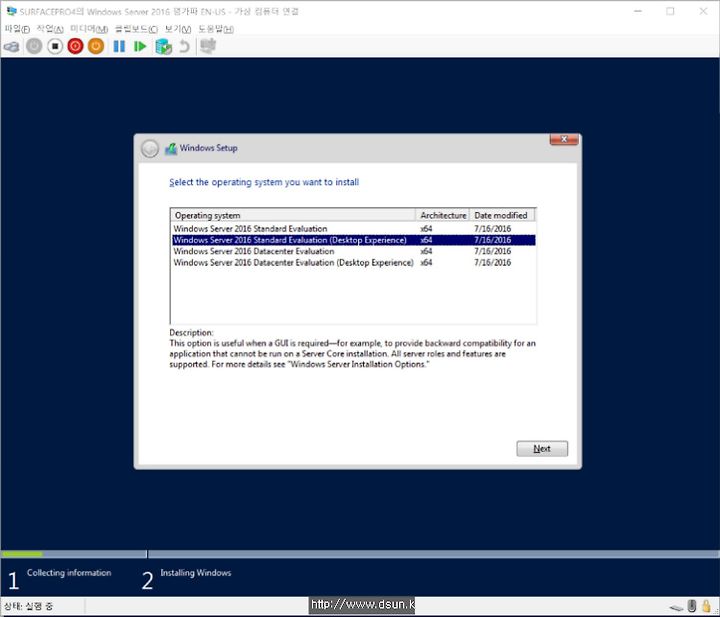720x617 pixels.
Task: Reset the VM using the green icon
Action: [x=140, y=46]
